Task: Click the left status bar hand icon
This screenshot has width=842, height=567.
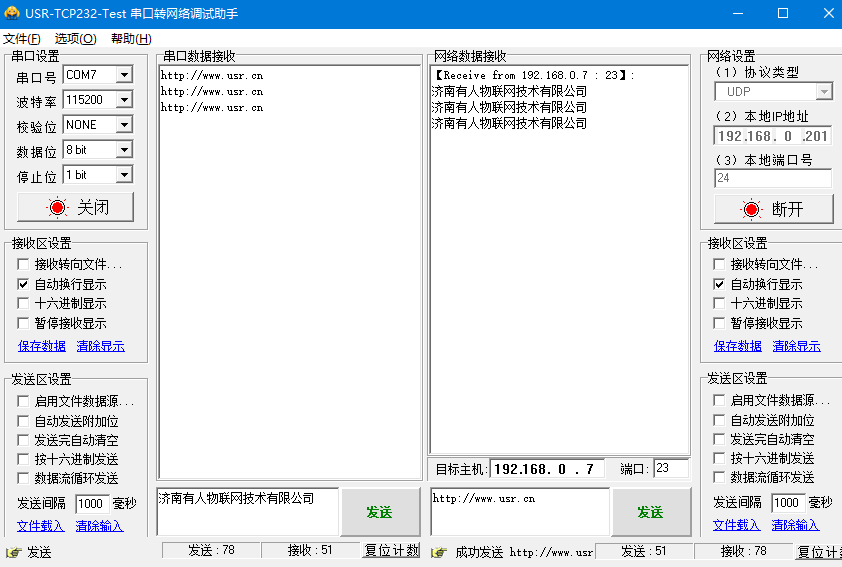Action: click(x=13, y=552)
